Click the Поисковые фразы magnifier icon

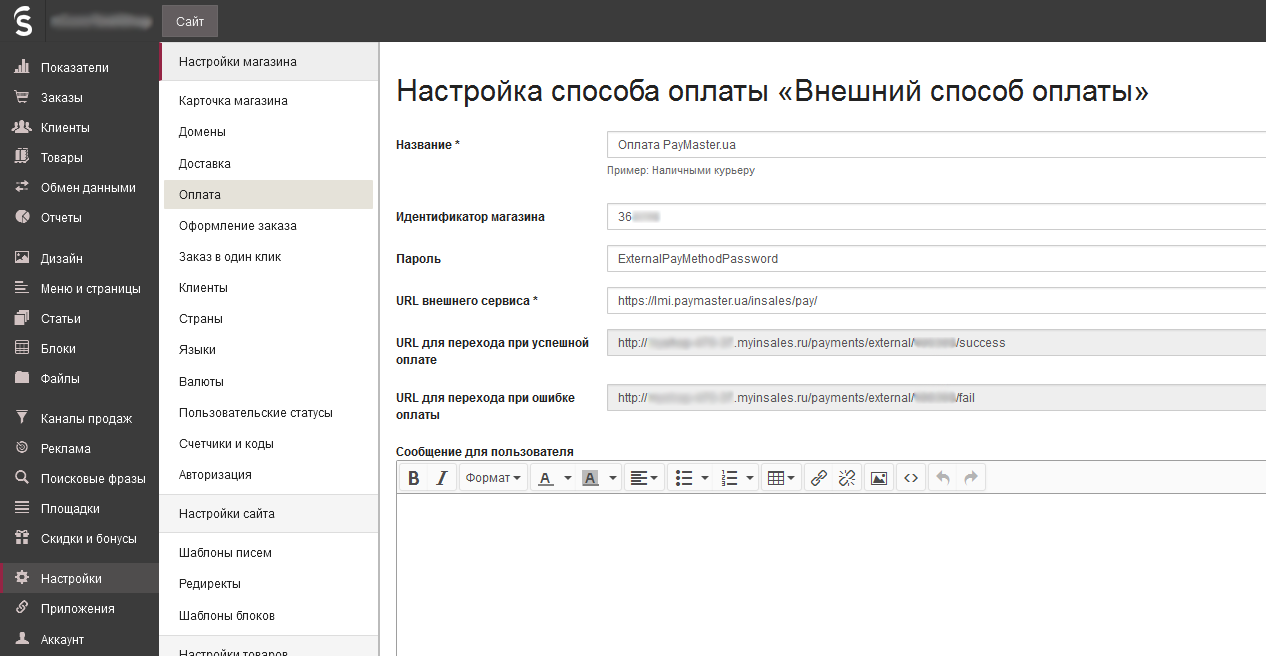21,478
